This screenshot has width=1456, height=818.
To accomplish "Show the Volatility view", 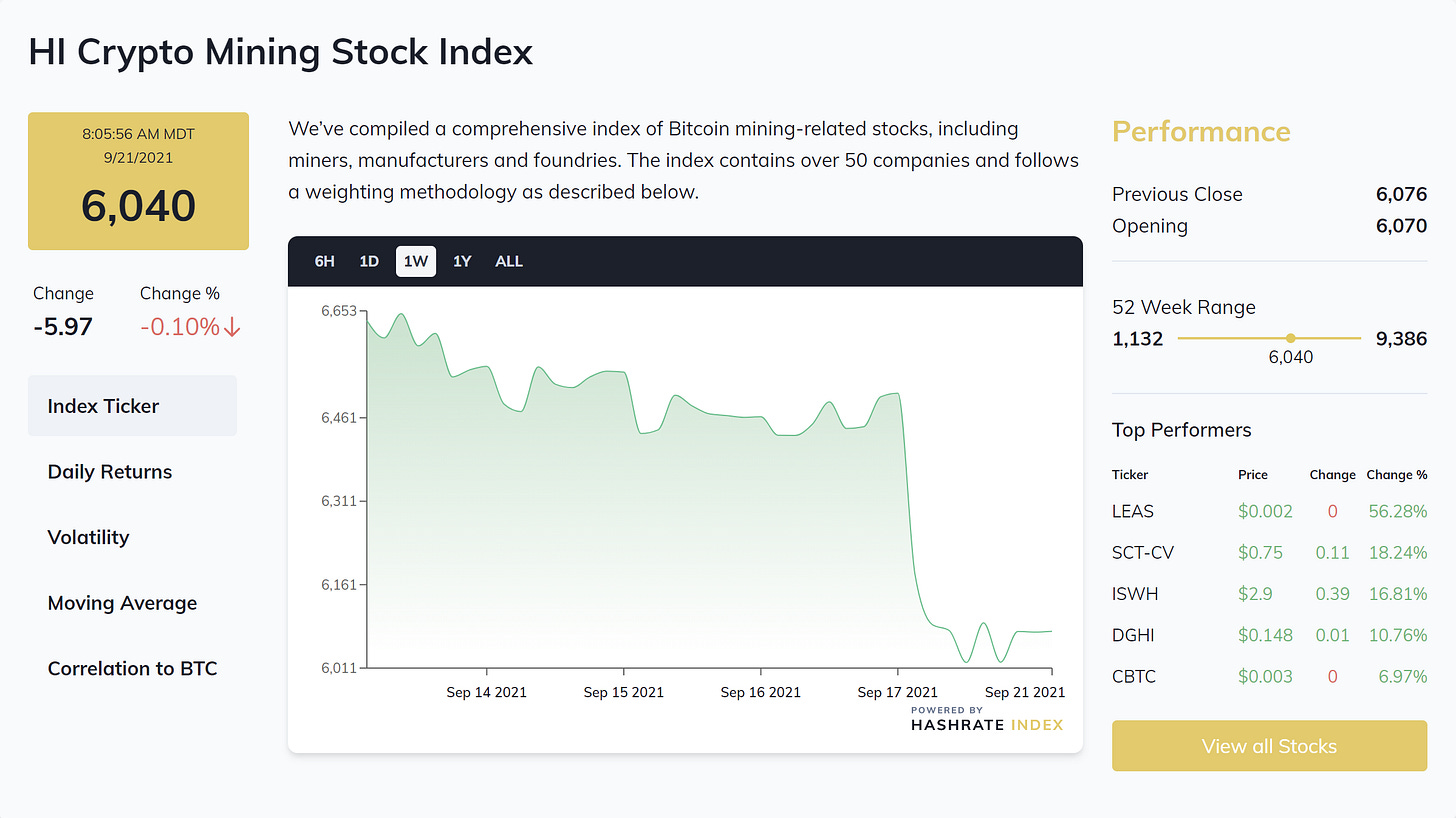I will click(x=89, y=537).
